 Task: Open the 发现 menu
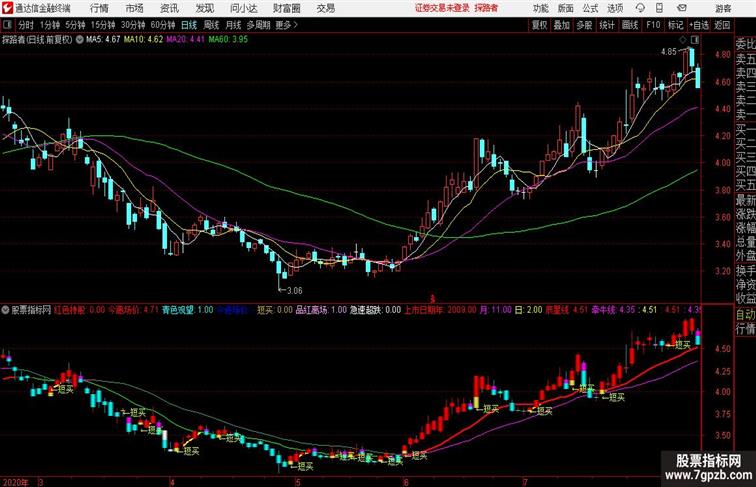click(x=204, y=8)
